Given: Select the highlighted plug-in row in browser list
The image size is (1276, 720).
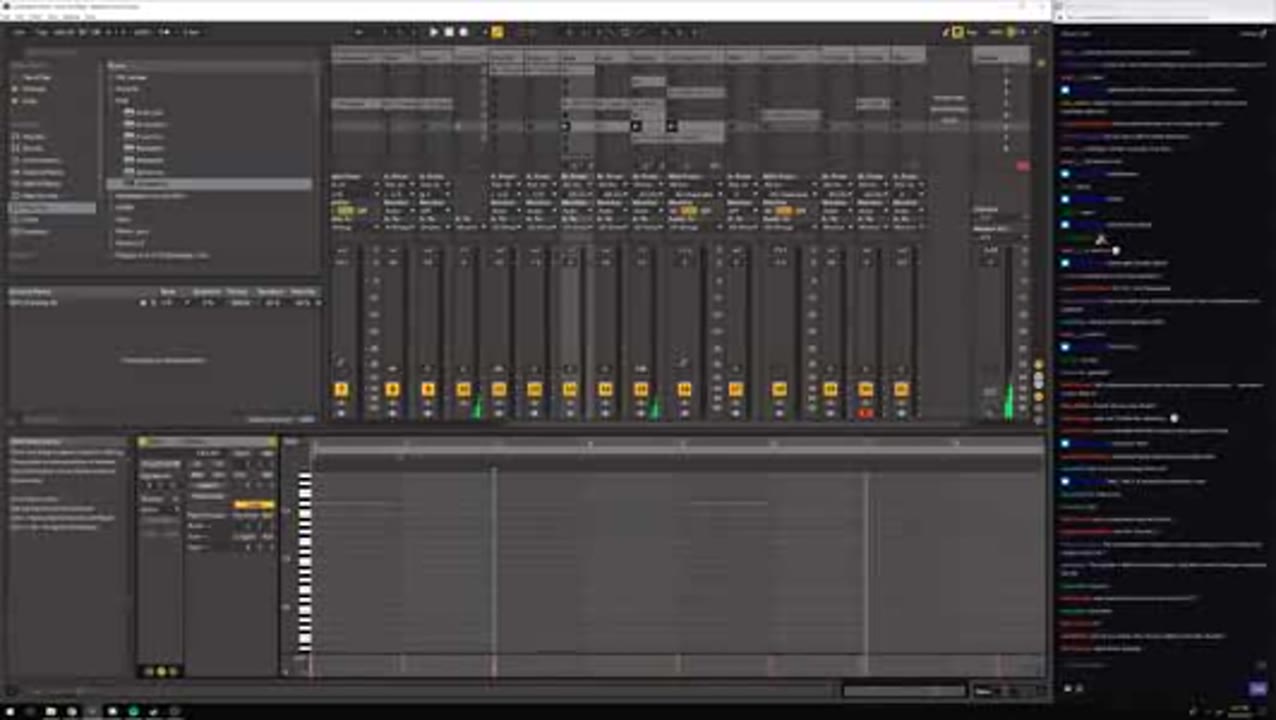Looking at the screenshot, I should click(210, 185).
